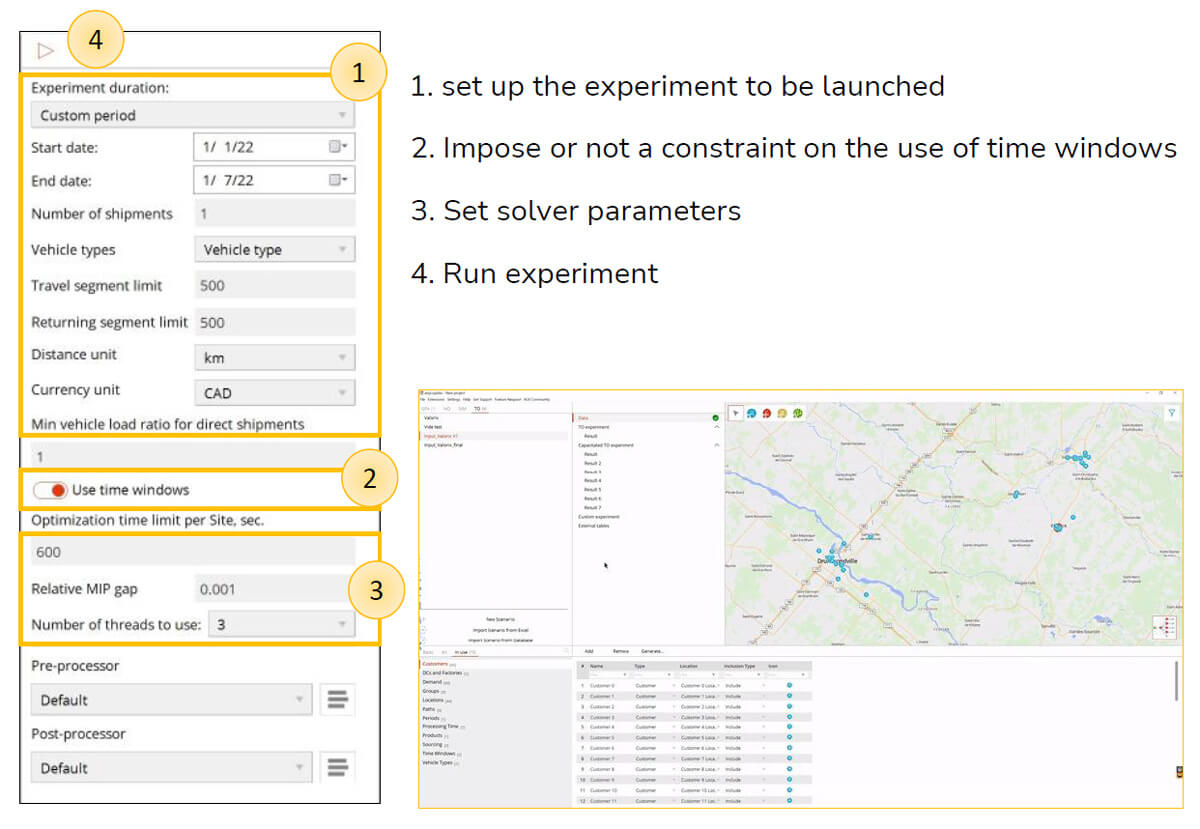Viewport: 1200px width, 829px height.
Task: Open the Start date calendar picker
Action: pos(339,146)
